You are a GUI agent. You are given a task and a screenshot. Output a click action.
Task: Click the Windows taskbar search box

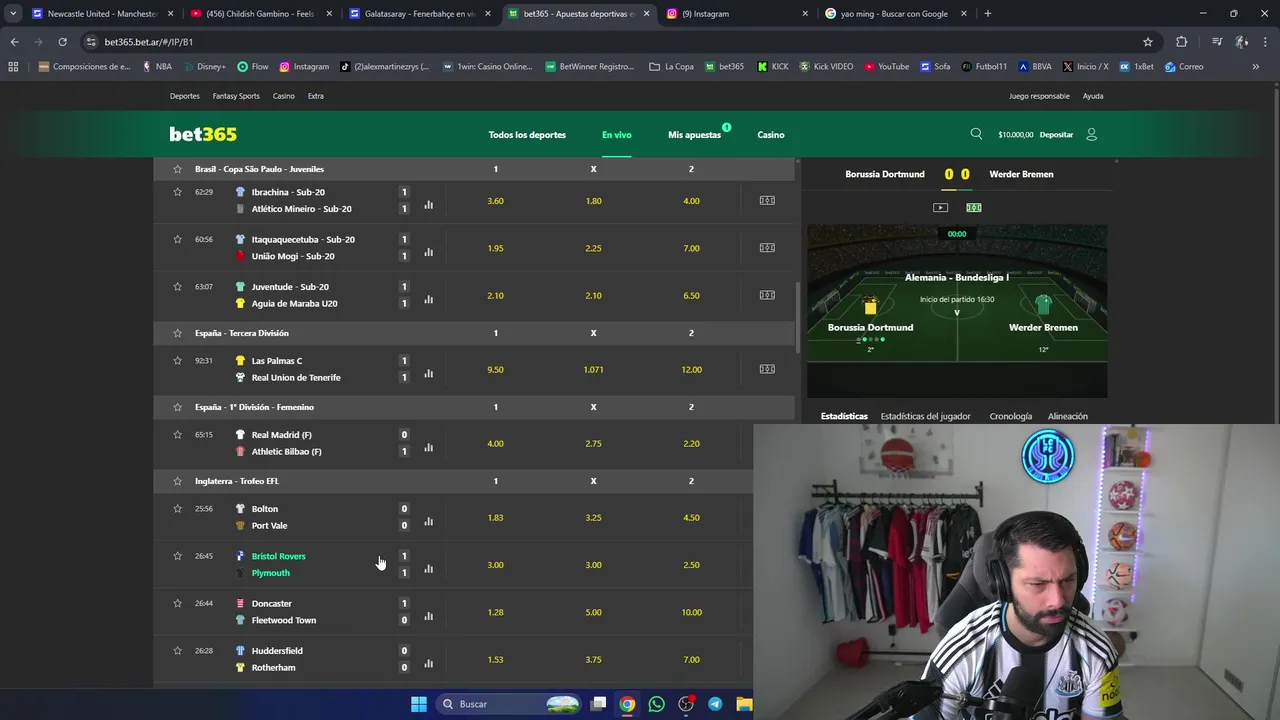[x=510, y=704]
